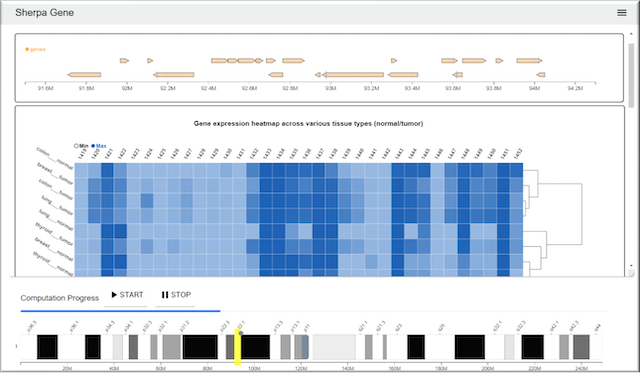The width and height of the screenshot is (640, 373).
Task: Select the Max legend circle
Action: tap(93, 146)
